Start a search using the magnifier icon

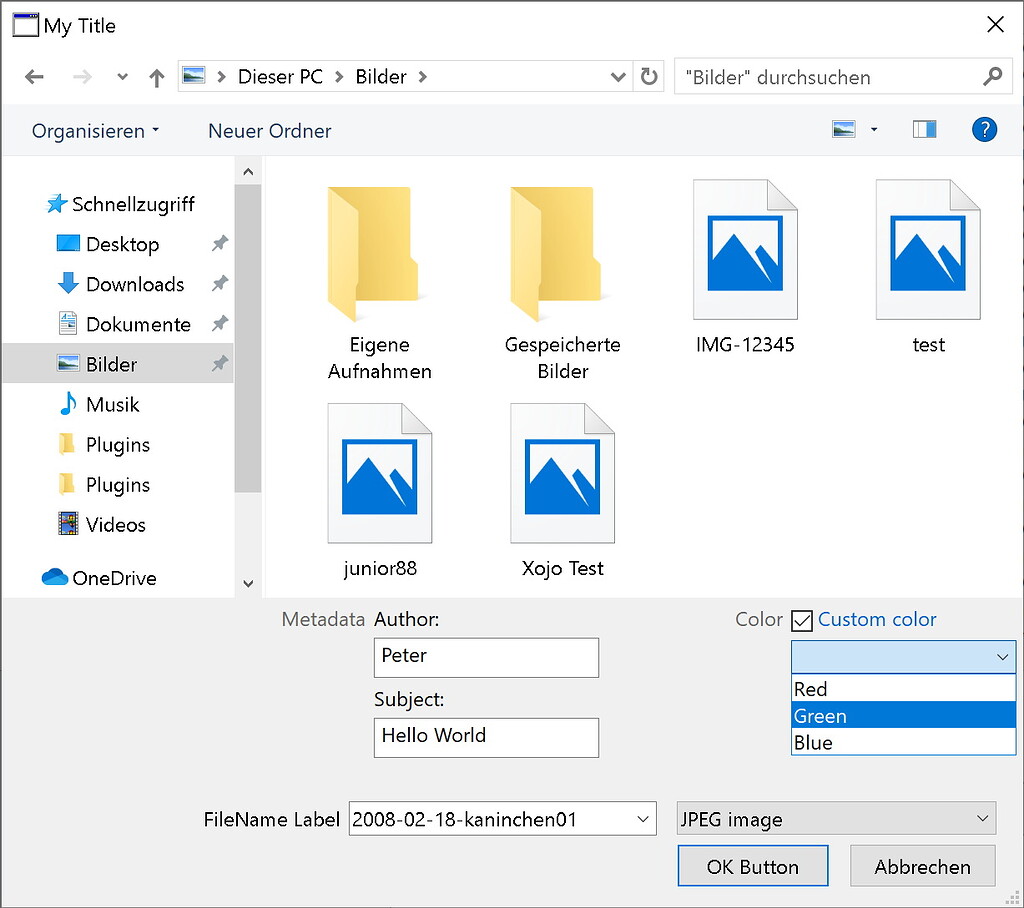pyautogui.click(x=992, y=76)
